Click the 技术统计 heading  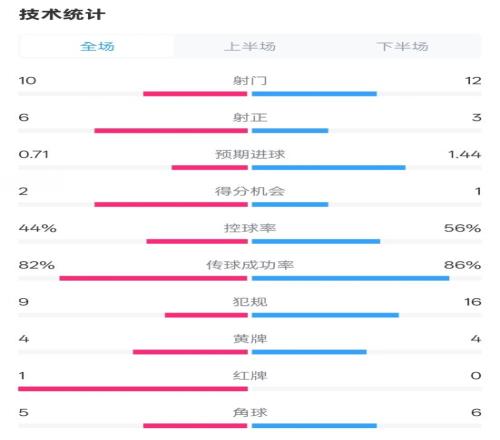[62, 15]
